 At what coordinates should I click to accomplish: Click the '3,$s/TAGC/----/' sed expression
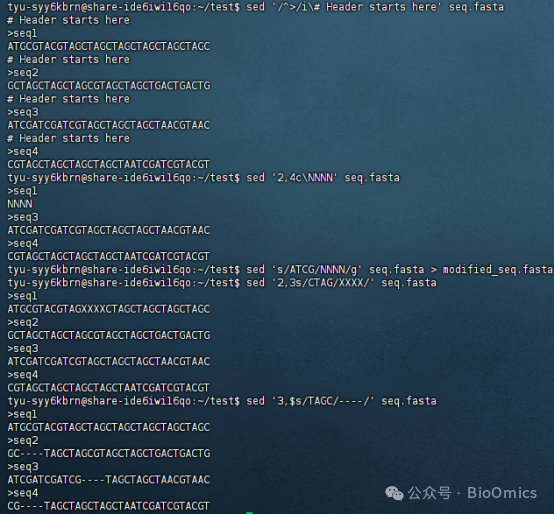coord(323,401)
